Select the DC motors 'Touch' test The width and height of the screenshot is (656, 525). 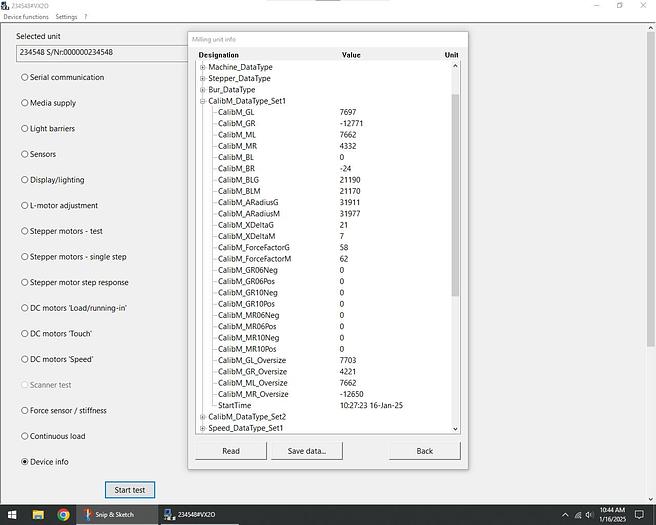(24, 334)
